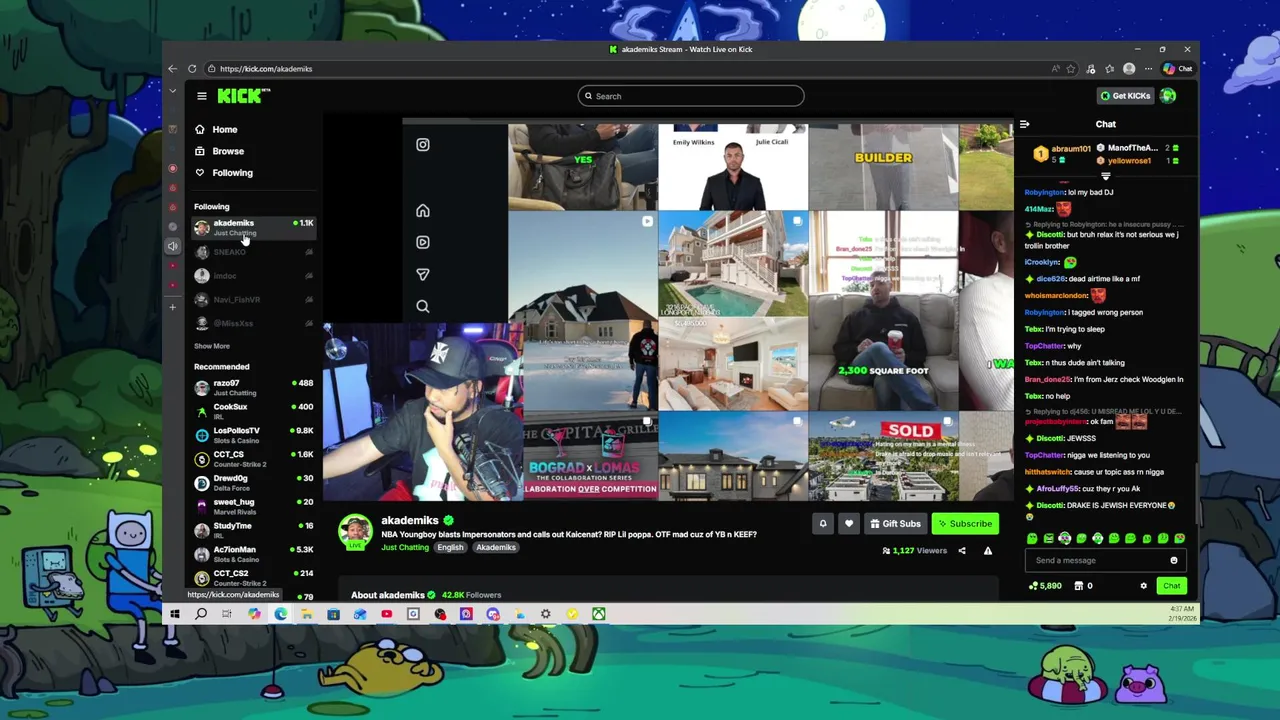Click the Instagram logo in stream

coord(423,145)
